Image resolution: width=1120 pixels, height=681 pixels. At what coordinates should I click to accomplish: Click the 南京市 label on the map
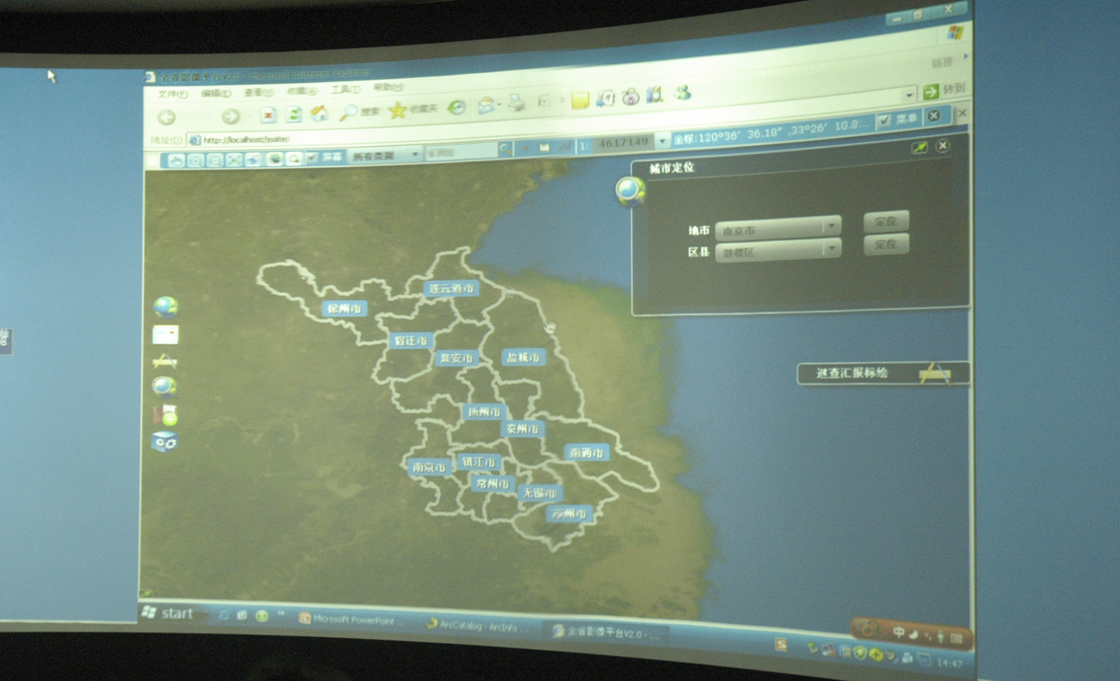tap(428, 466)
